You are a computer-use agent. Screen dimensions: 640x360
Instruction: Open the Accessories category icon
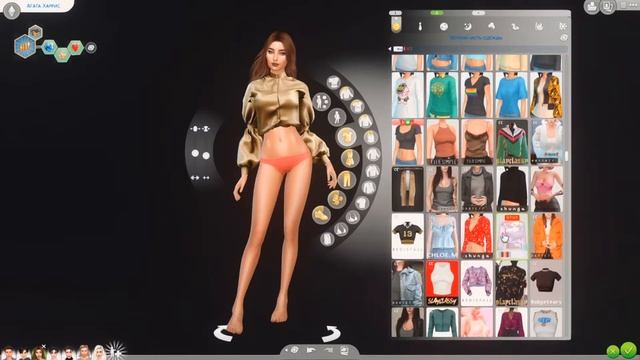(x=337, y=200)
